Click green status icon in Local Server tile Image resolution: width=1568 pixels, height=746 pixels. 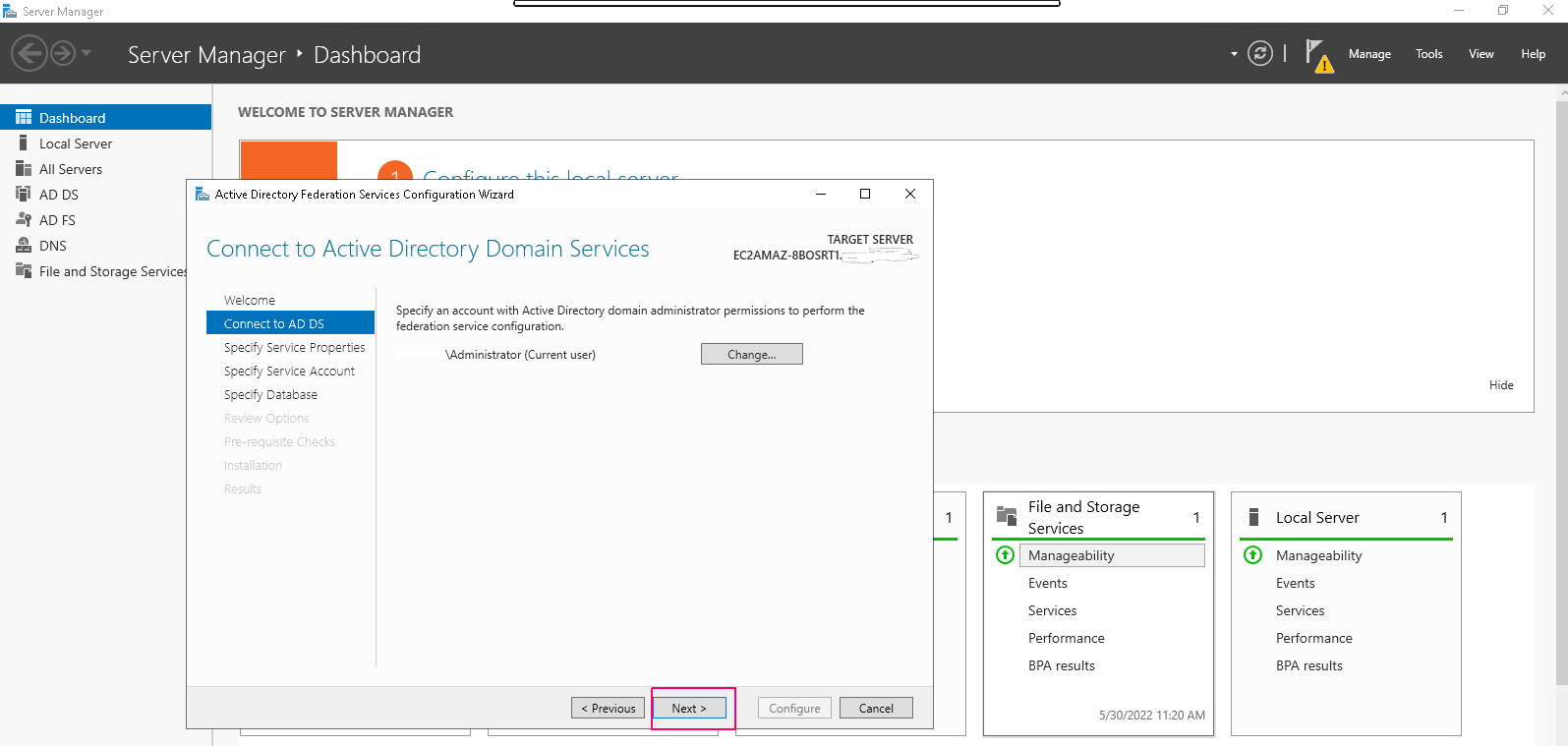tap(1252, 555)
